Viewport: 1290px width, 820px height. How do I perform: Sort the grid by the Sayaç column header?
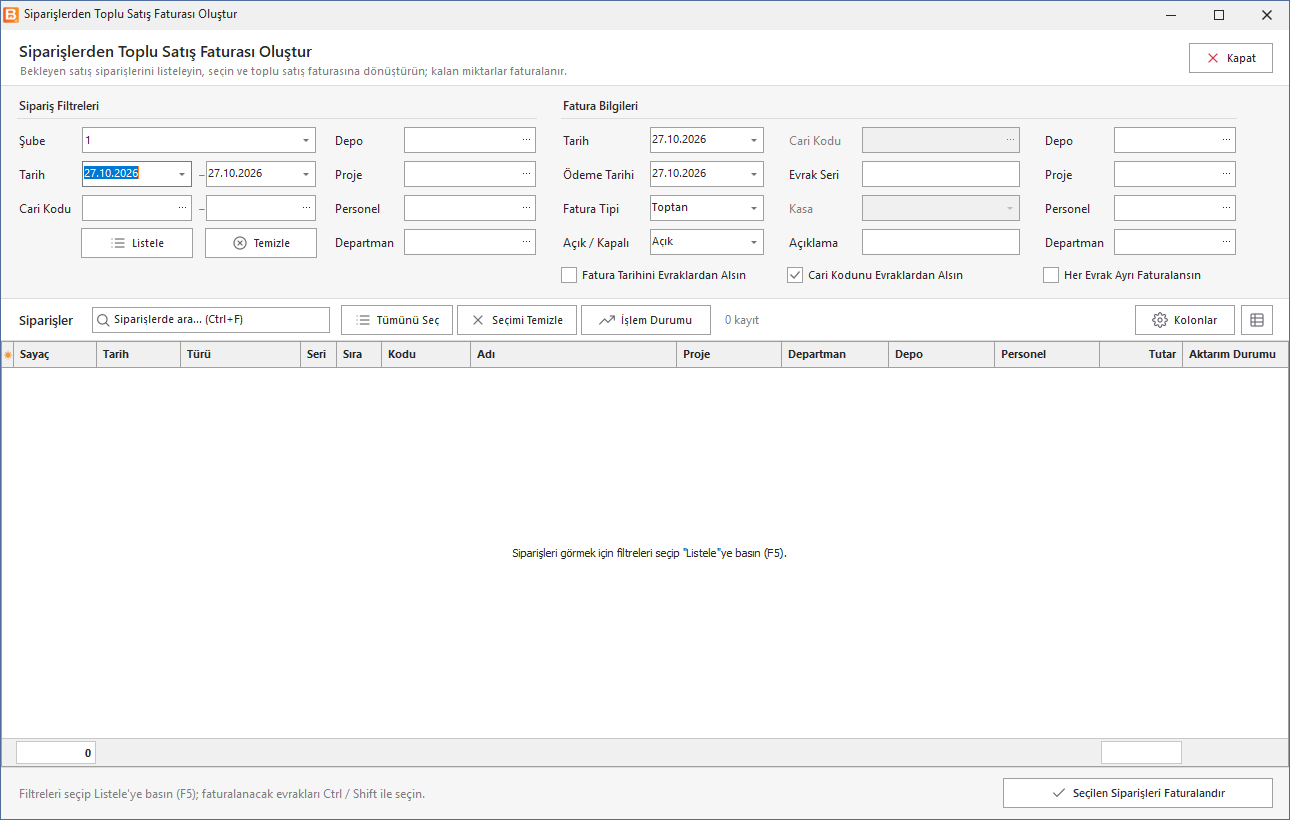[x=55, y=354]
